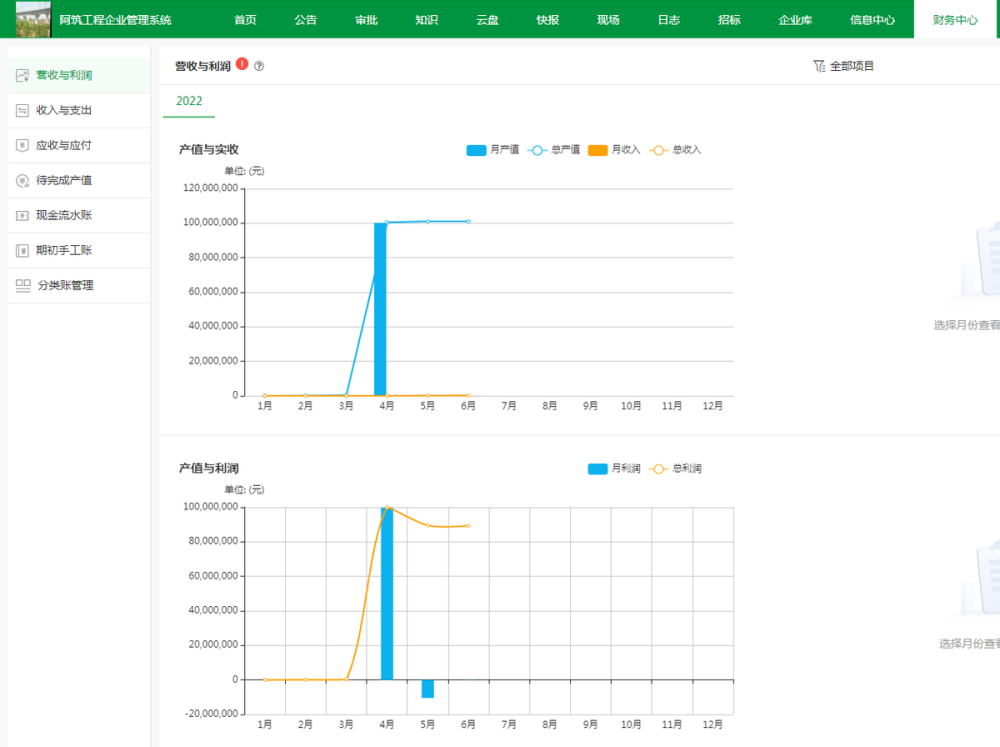This screenshot has height=747, width=1000.
Task: Click the 5月 label in 产值与利润 chart
Action: [427, 725]
